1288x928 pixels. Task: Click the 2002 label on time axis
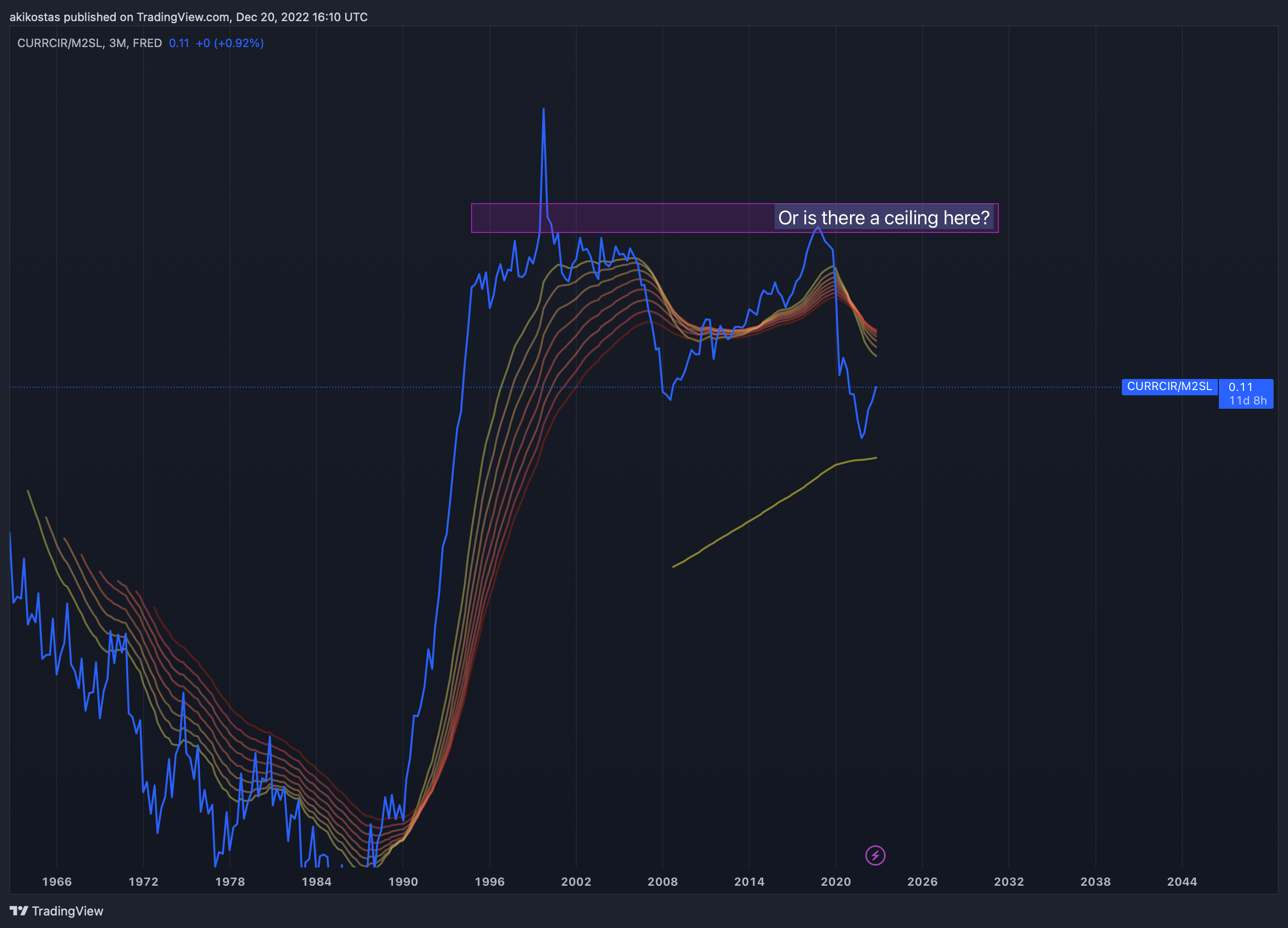pos(576,881)
